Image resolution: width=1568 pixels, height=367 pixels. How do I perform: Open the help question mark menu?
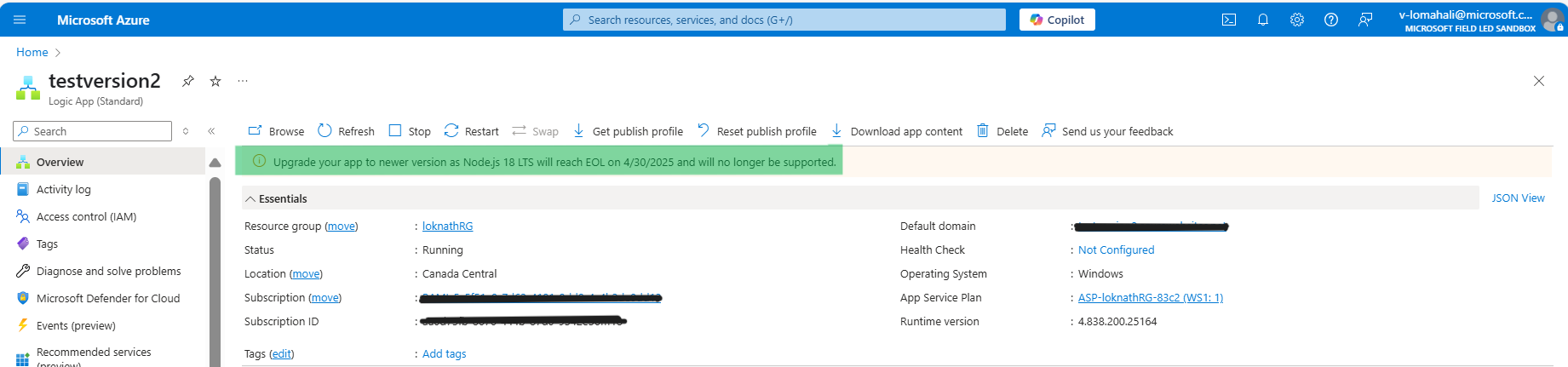tap(1331, 20)
